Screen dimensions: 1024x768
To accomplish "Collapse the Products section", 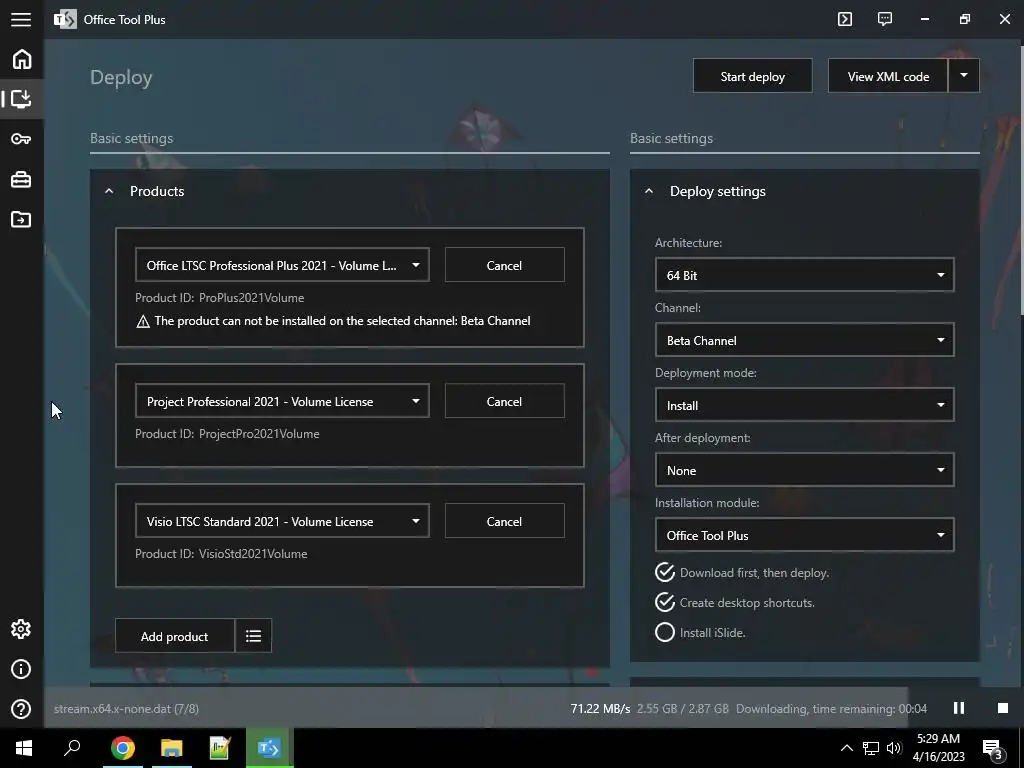I will (x=109, y=191).
